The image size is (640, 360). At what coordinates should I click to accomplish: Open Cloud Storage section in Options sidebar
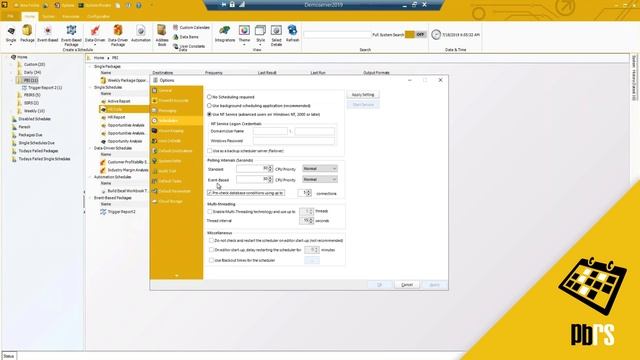pyautogui.click(x=176, y=201)
